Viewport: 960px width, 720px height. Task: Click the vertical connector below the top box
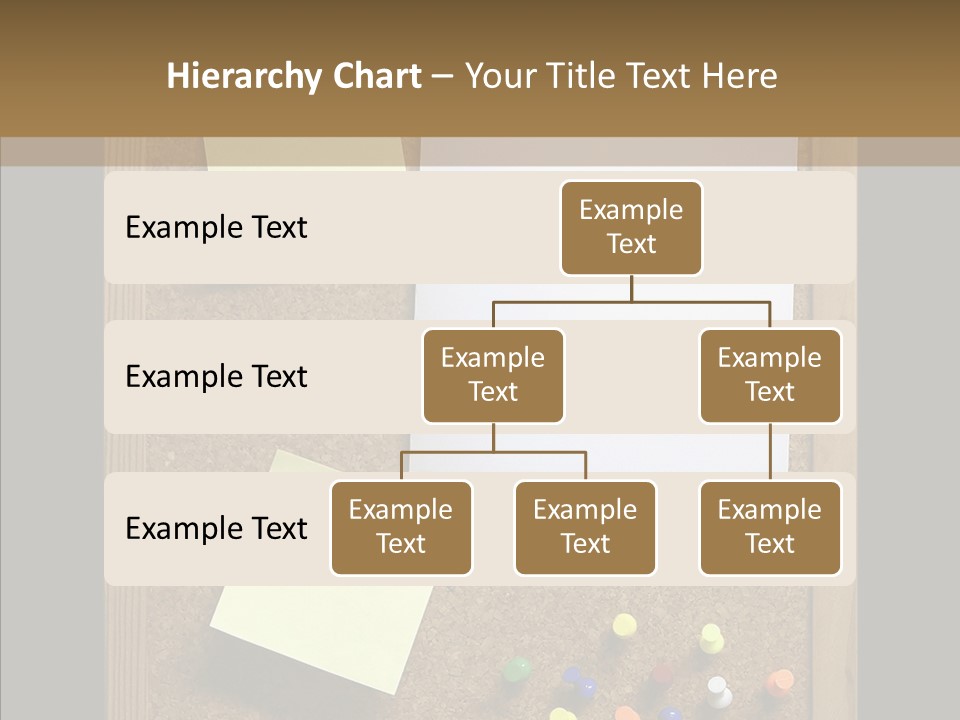(631, 288)
